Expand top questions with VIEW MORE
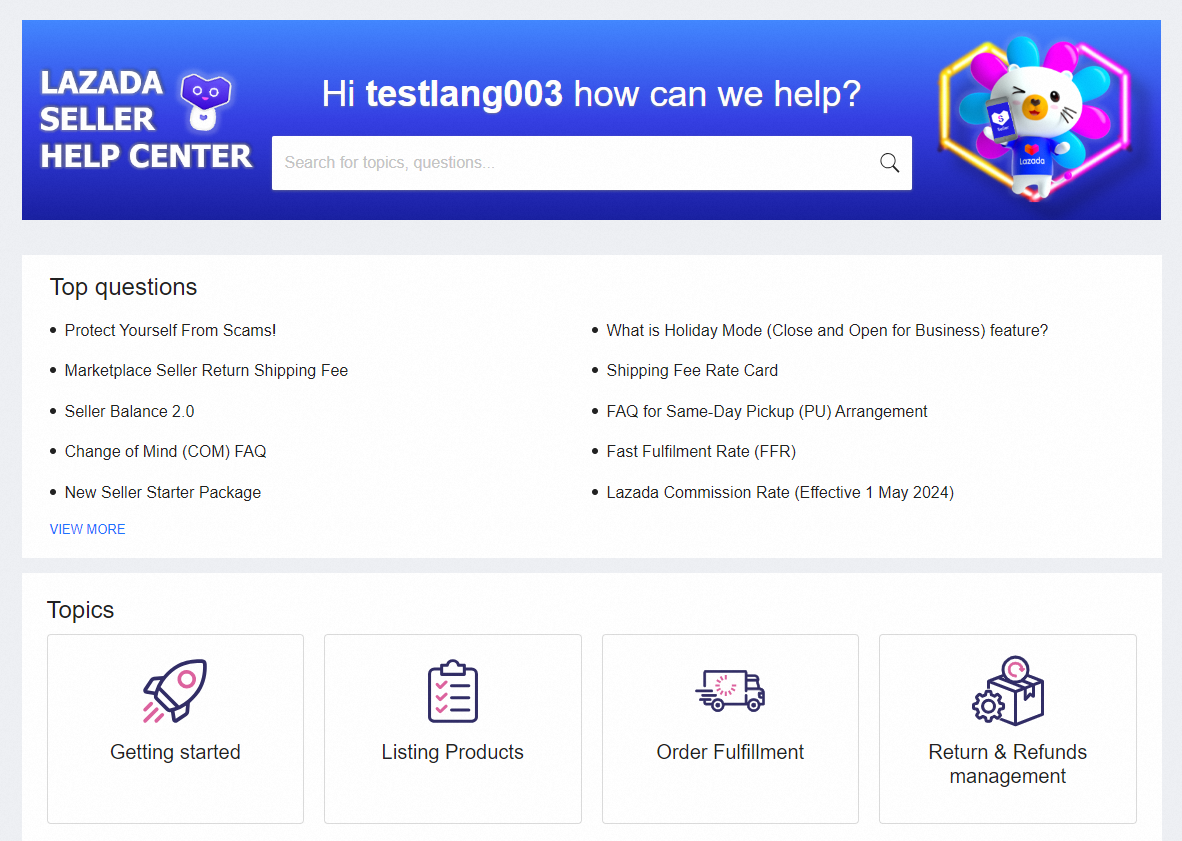The height and width of the screenshot is (841, 1182). 88,529
